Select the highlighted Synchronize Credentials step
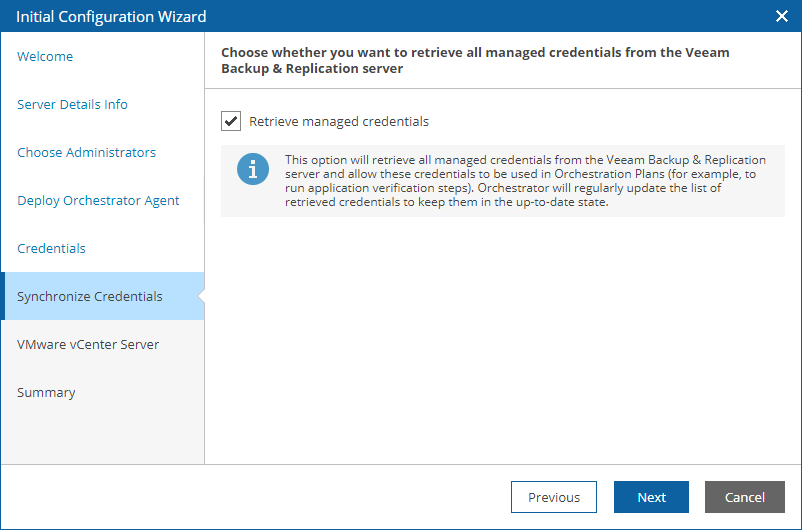This screenshot has height=530, width=802. (102, 296)
